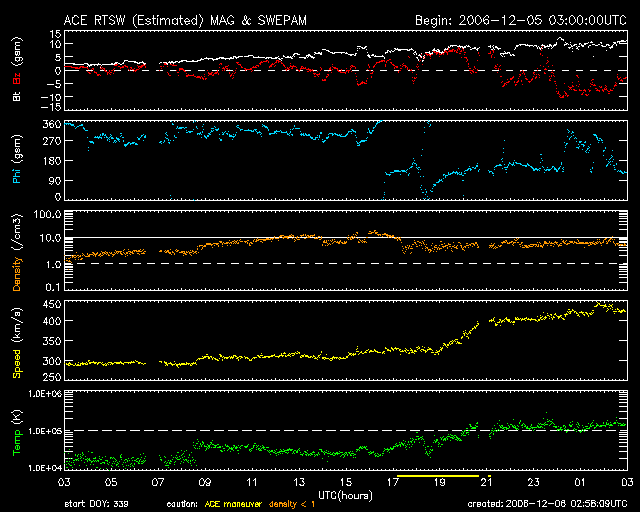Click the '1.0' tick on the Density axis
This screenshot has width=640, height=512.
tap(53, 265)
